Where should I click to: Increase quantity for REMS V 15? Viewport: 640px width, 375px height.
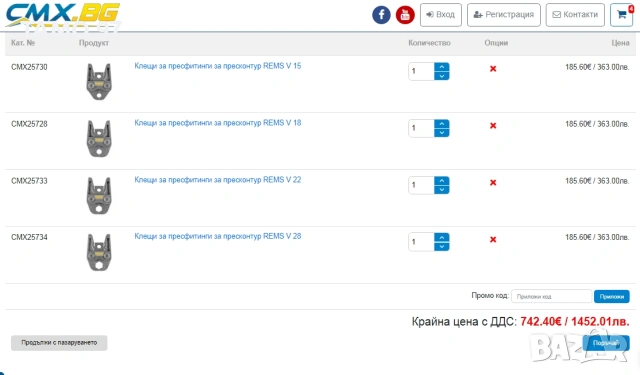(442, 67)
